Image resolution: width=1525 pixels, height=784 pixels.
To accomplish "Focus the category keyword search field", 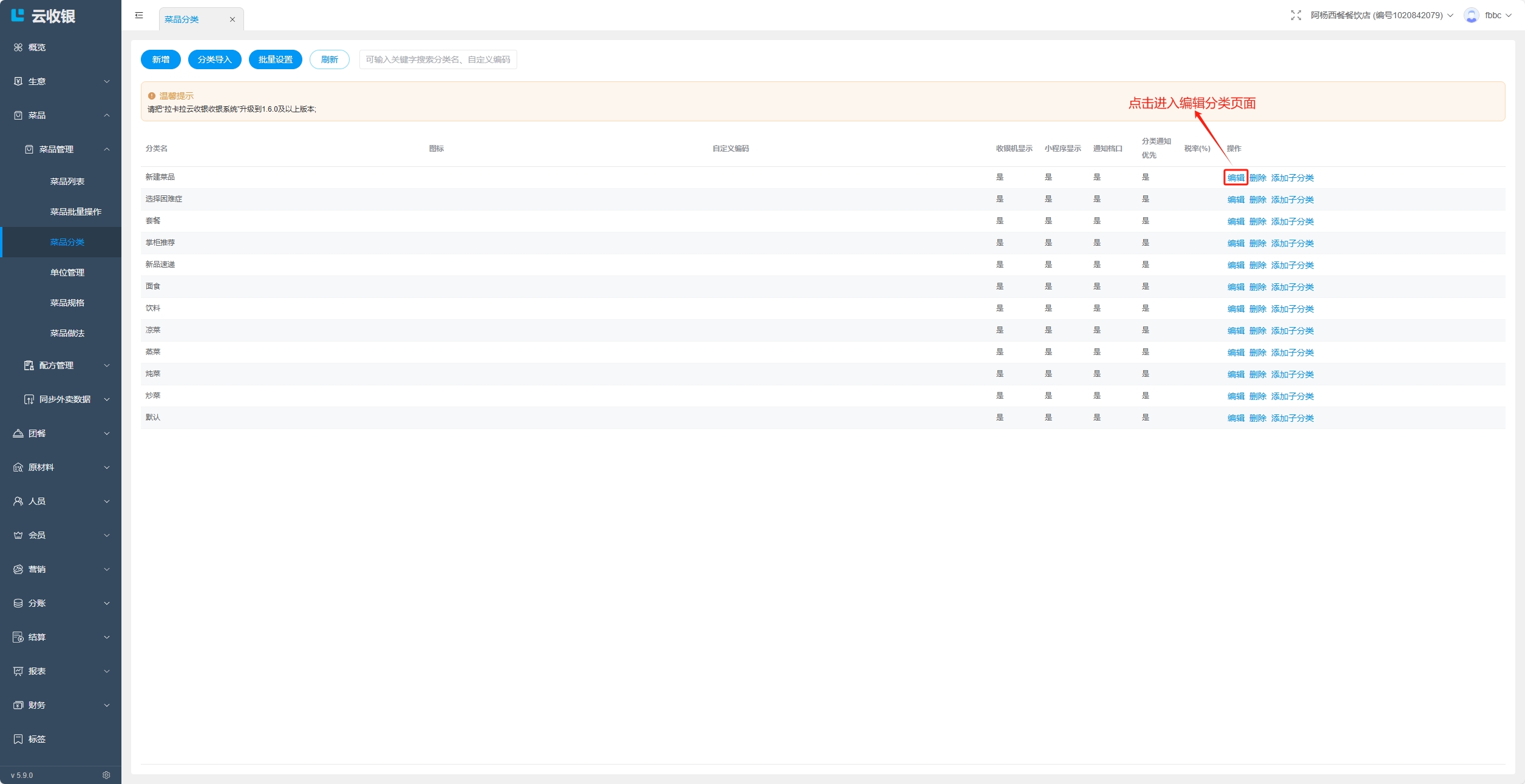I will 438,59.
